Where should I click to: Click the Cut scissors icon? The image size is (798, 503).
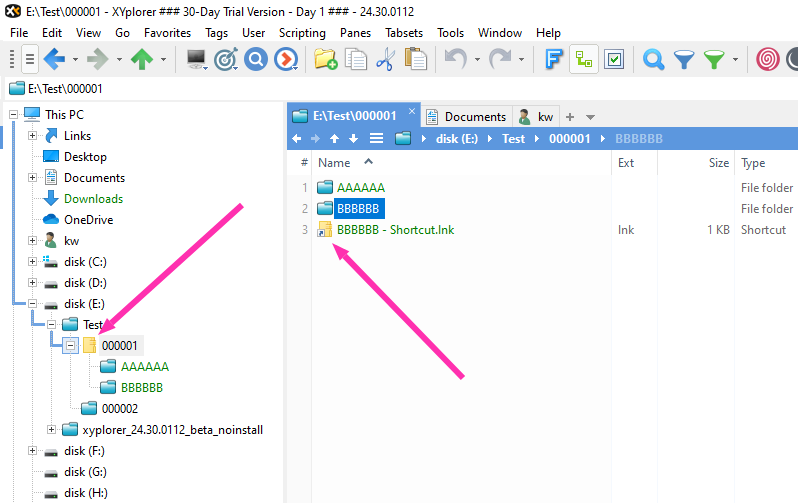pyautogui.click(x=386, y=59)
